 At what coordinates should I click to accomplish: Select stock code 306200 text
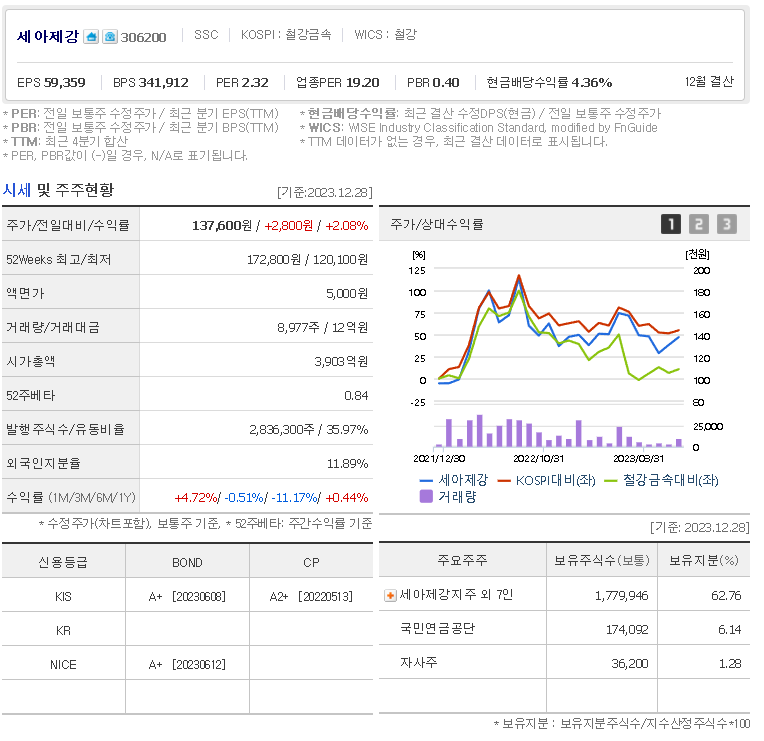click(143, 38)
